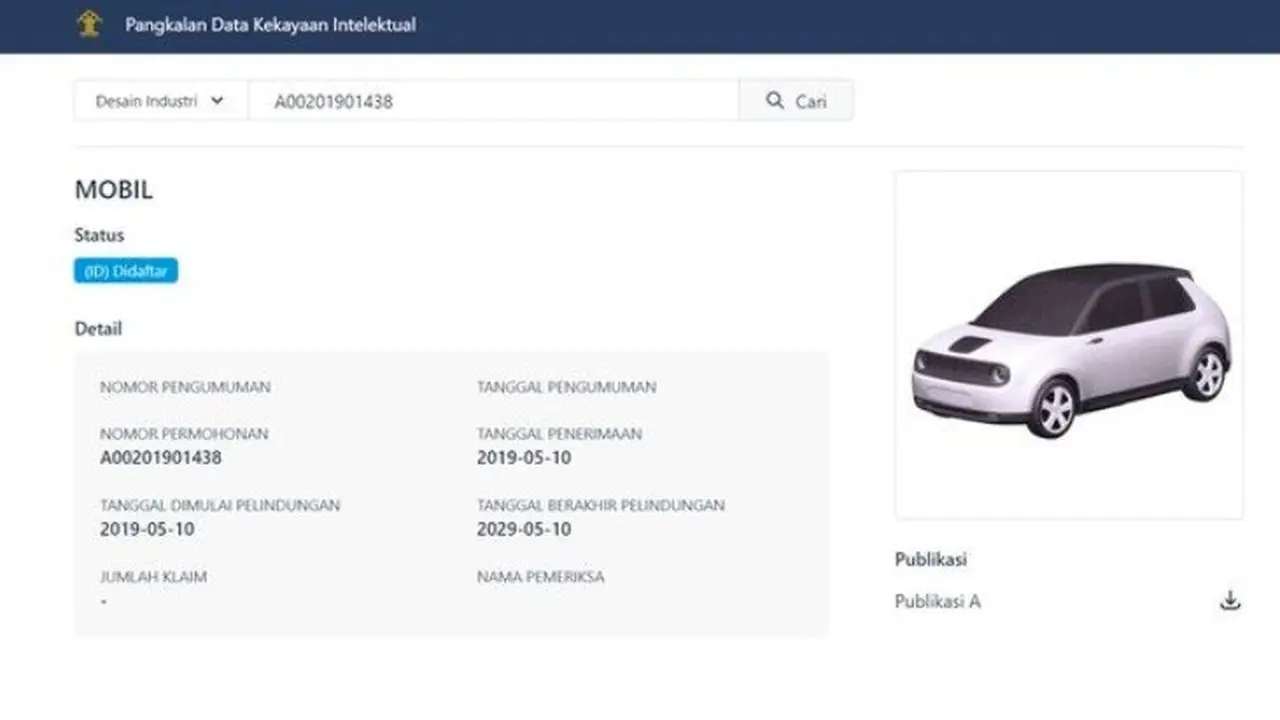This screenshot has height=720, width=1280.
Task: Click the magnifier icon in Cari button
Action: pyautogui.click(x=775, y=101)
